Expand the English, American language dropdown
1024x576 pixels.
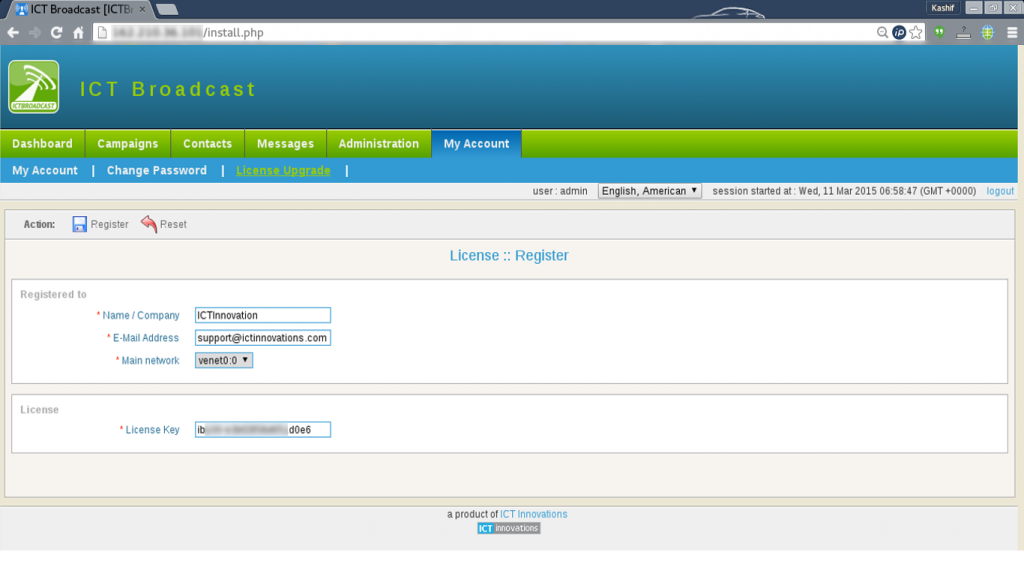[650, 191]
